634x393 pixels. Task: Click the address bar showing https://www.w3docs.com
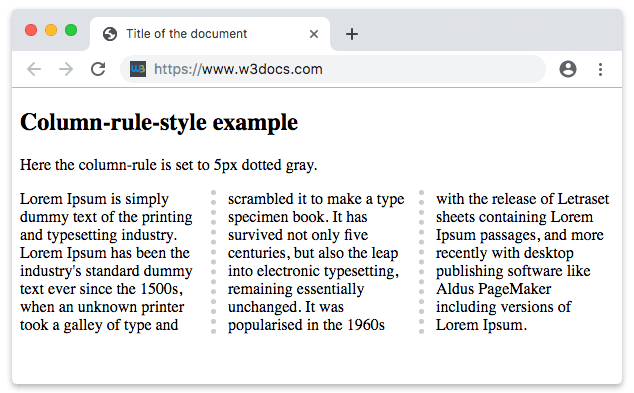(333, 69)
